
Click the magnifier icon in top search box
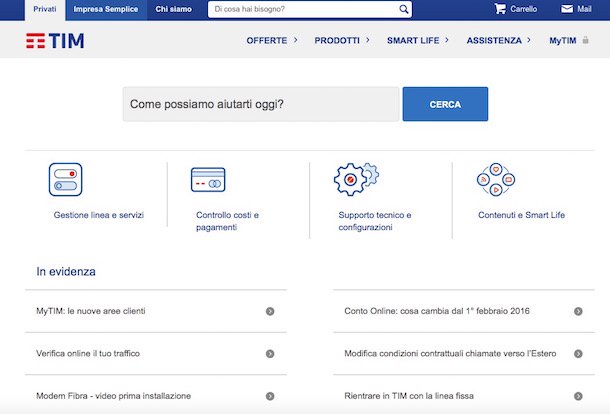click(404, 9)
